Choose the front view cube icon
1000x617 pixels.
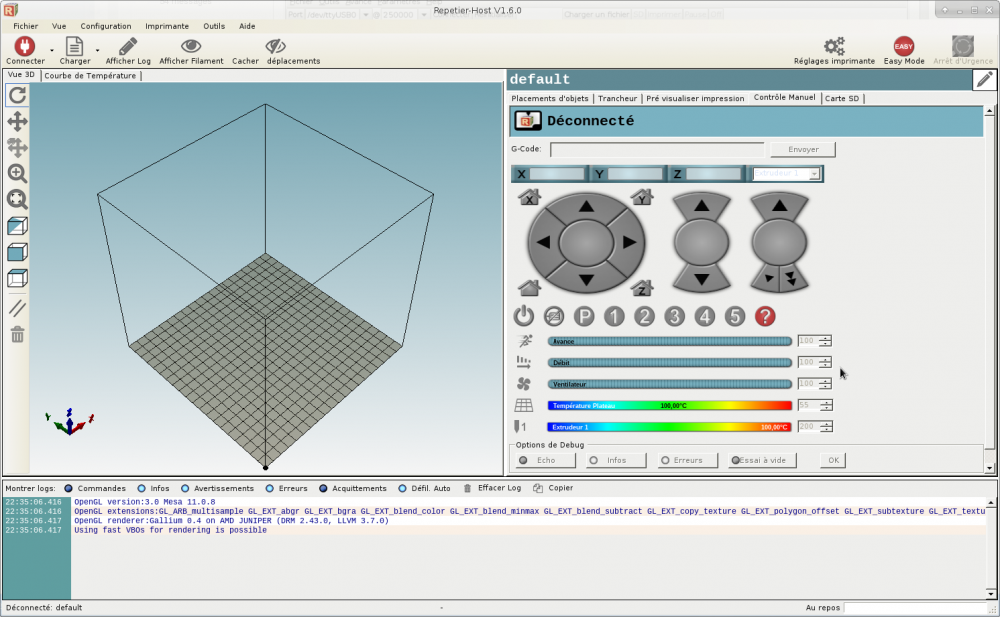[x=17, y=252]
